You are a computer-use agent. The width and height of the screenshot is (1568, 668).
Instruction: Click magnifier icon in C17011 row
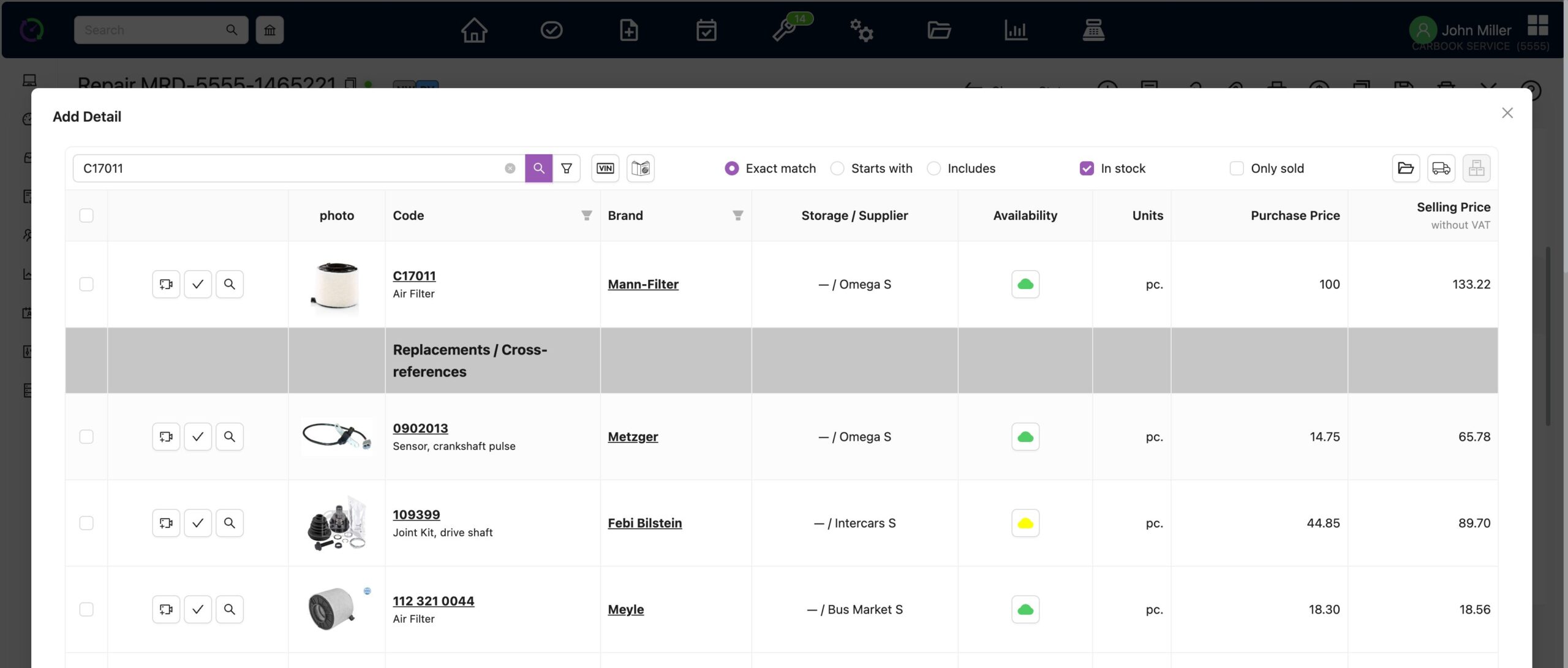[230, 284]
